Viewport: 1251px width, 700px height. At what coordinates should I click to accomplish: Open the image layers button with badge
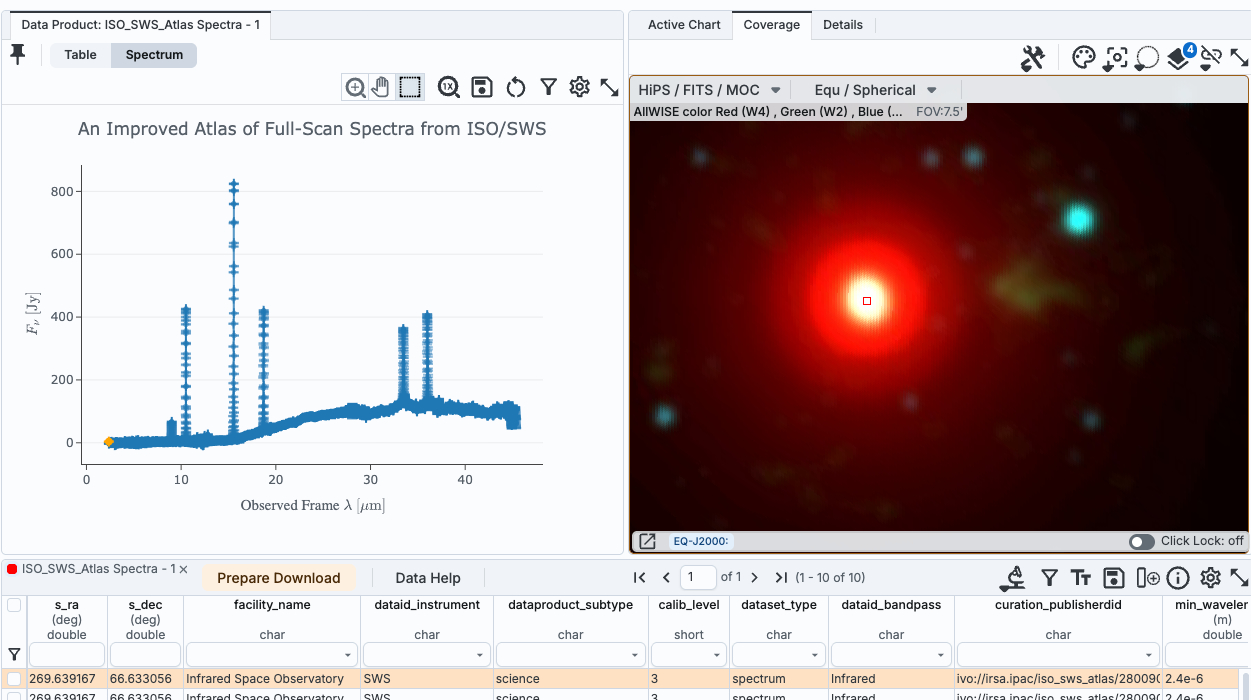coord(1179,59)
